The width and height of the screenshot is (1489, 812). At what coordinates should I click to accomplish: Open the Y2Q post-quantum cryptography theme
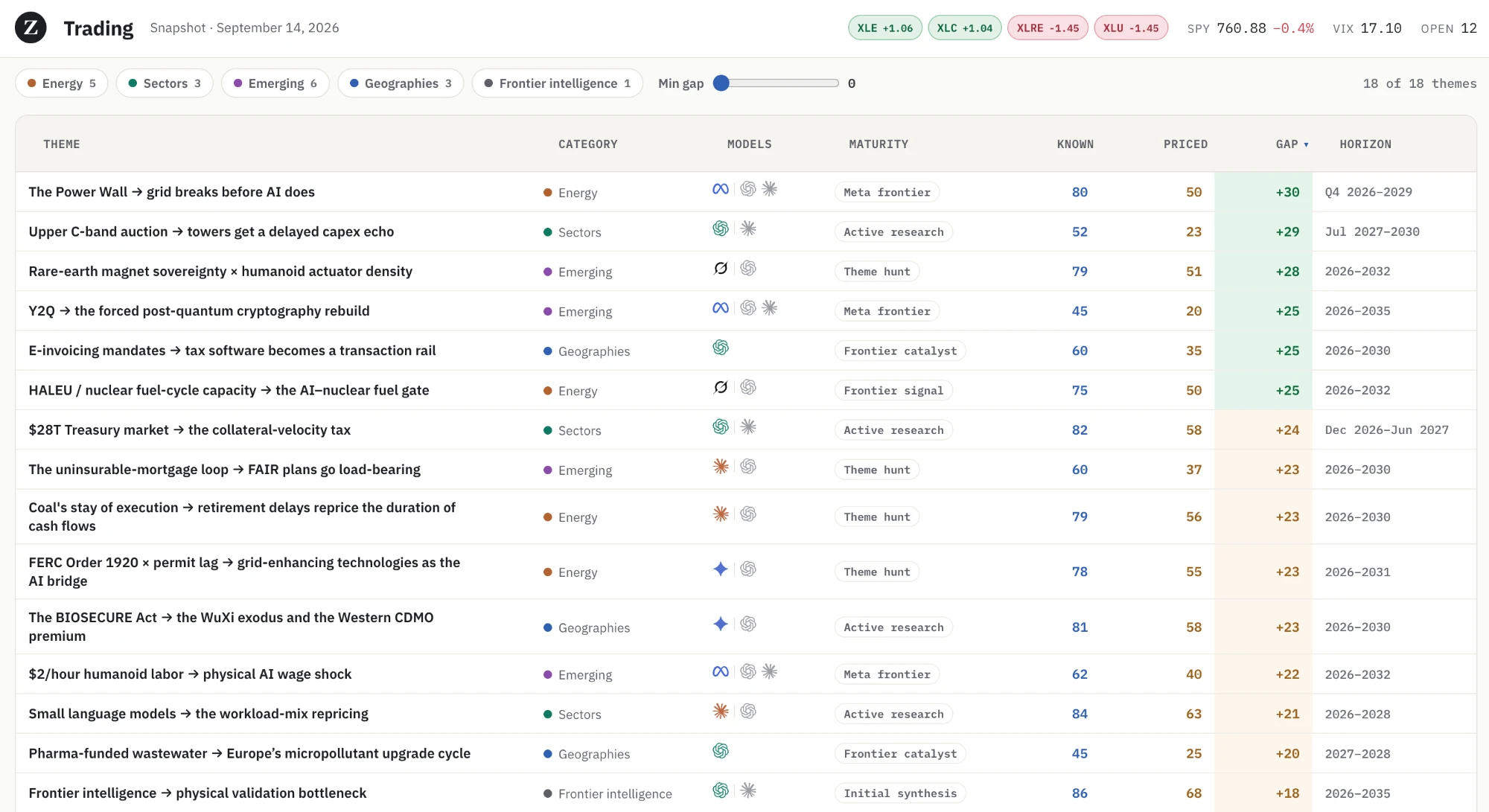tap(746, 311)
